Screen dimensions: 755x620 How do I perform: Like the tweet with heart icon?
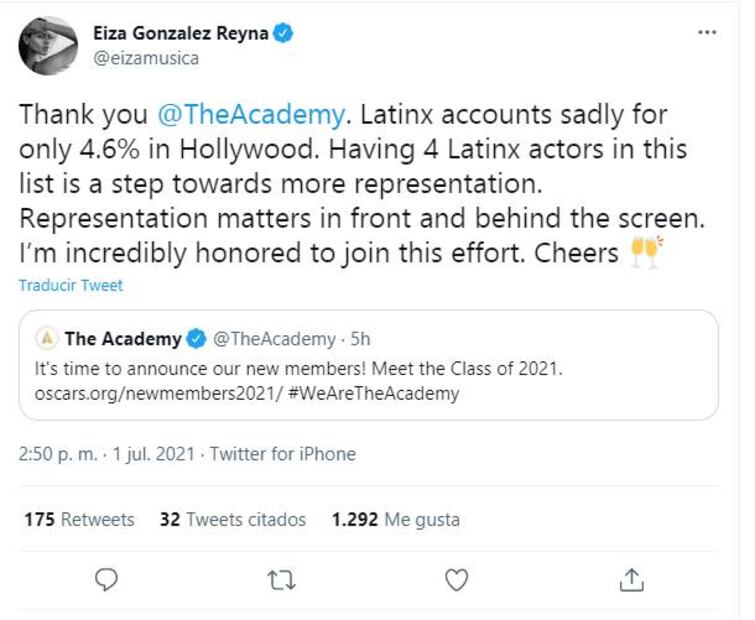point(457,579)
